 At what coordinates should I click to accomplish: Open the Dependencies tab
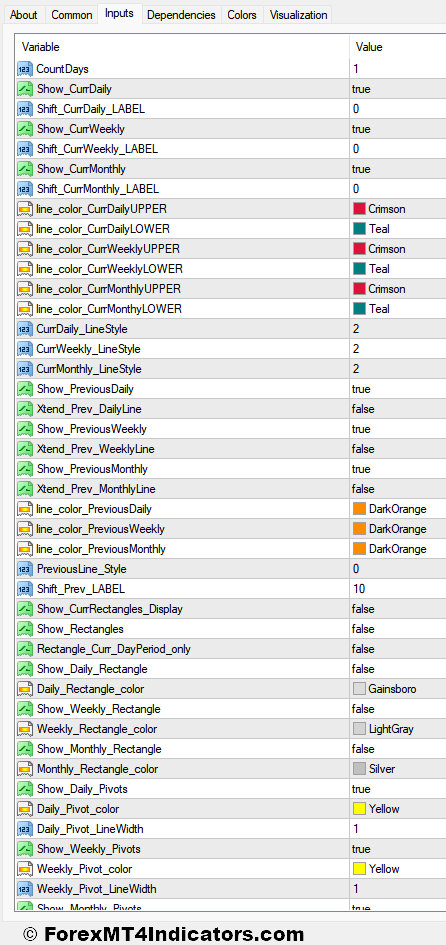[x=181, y=15]
